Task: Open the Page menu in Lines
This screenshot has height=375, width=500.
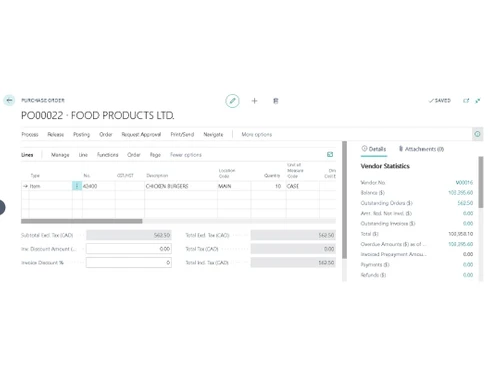Action: pyautogui.click(x=155, y=155)
